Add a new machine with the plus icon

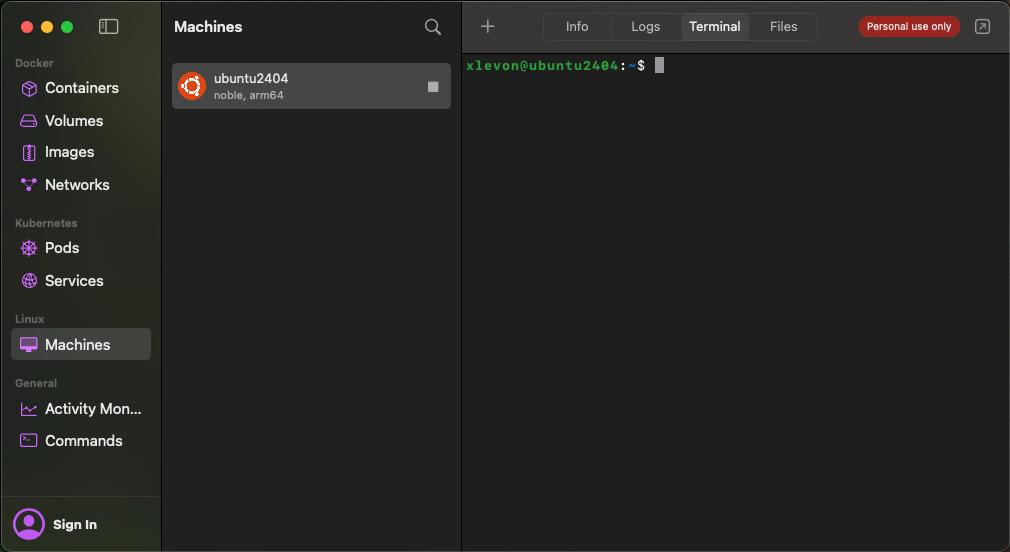[x=488, y=26]
